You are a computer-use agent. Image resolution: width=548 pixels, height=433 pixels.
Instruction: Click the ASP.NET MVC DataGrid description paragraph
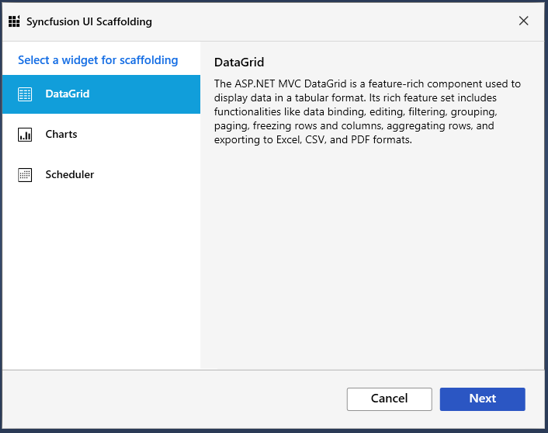(367, 111)
